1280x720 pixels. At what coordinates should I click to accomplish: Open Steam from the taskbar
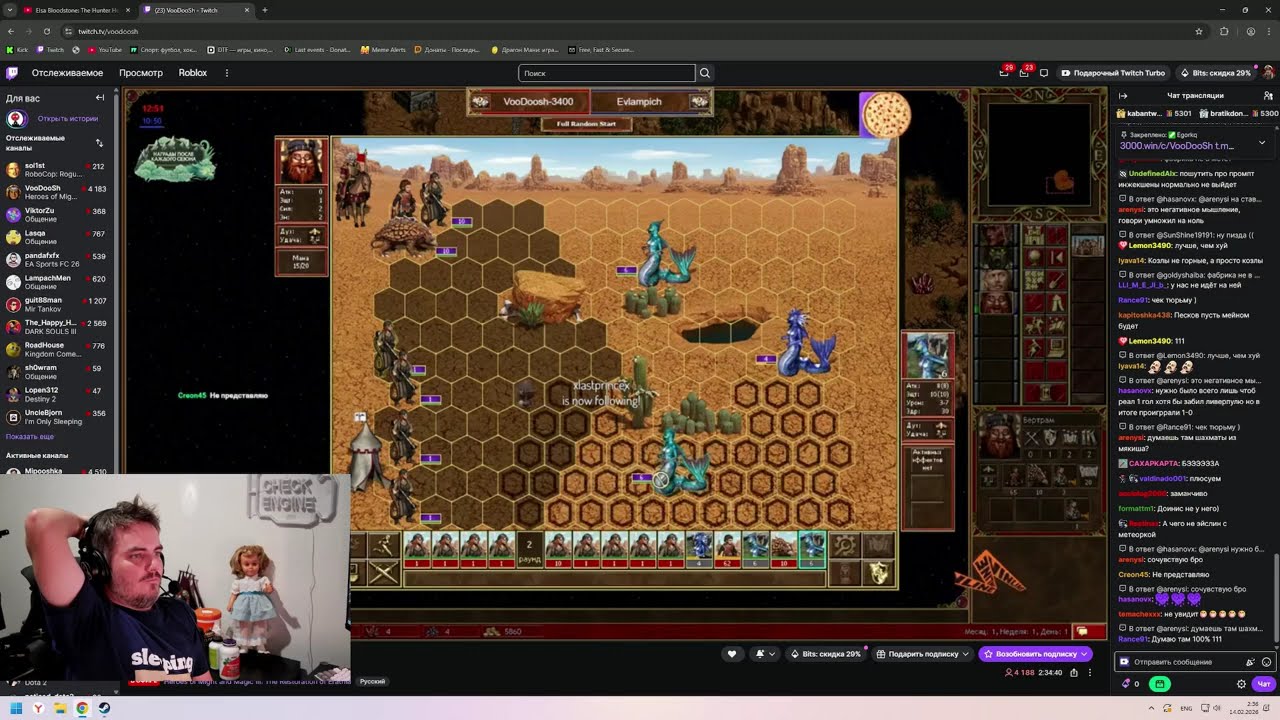(x=104, y=708)
